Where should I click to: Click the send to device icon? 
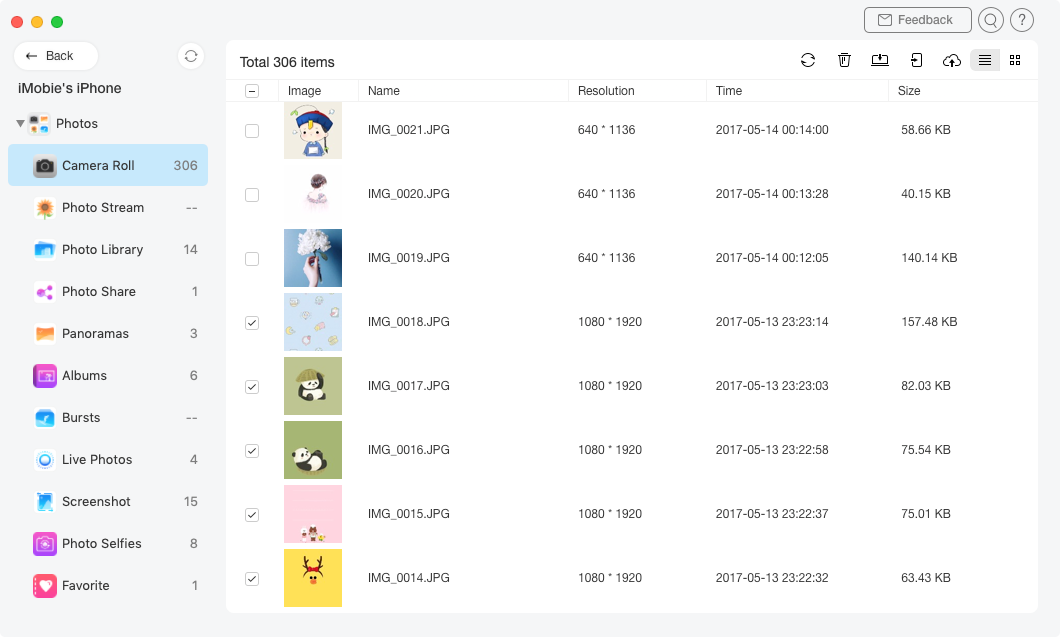coord(916,61)
